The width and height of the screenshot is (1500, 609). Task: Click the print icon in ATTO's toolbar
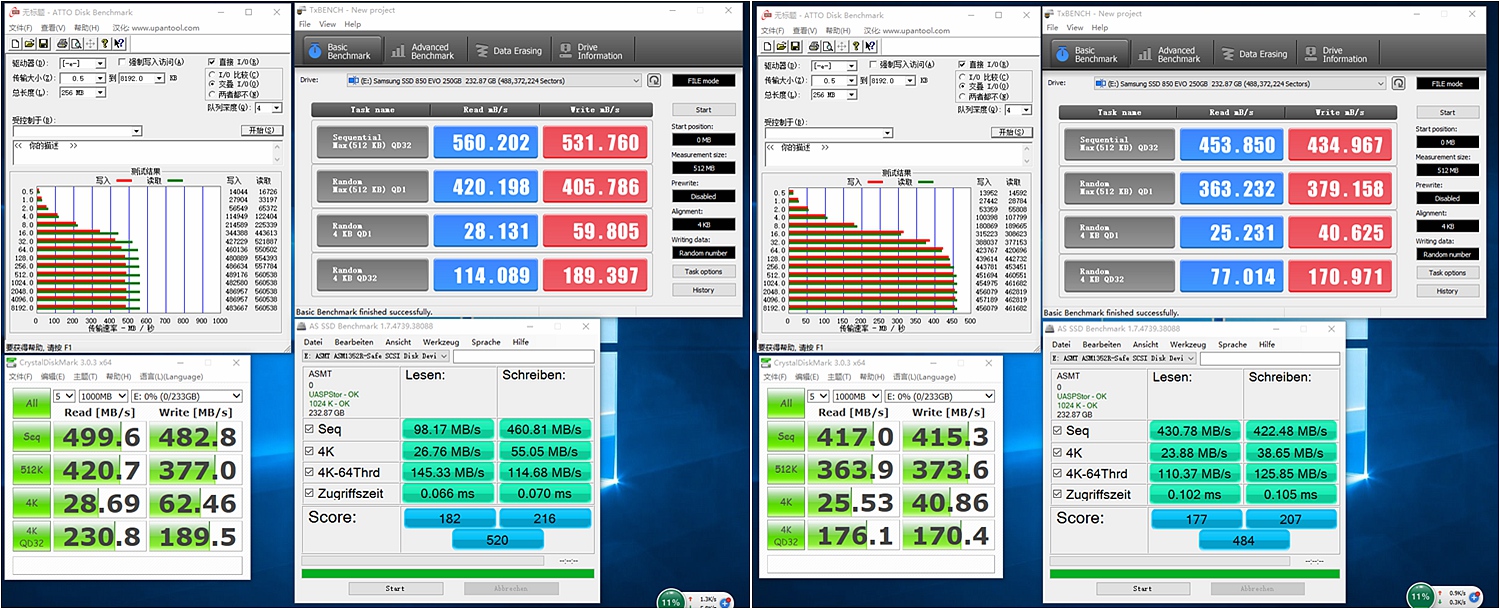pos(63,44)
